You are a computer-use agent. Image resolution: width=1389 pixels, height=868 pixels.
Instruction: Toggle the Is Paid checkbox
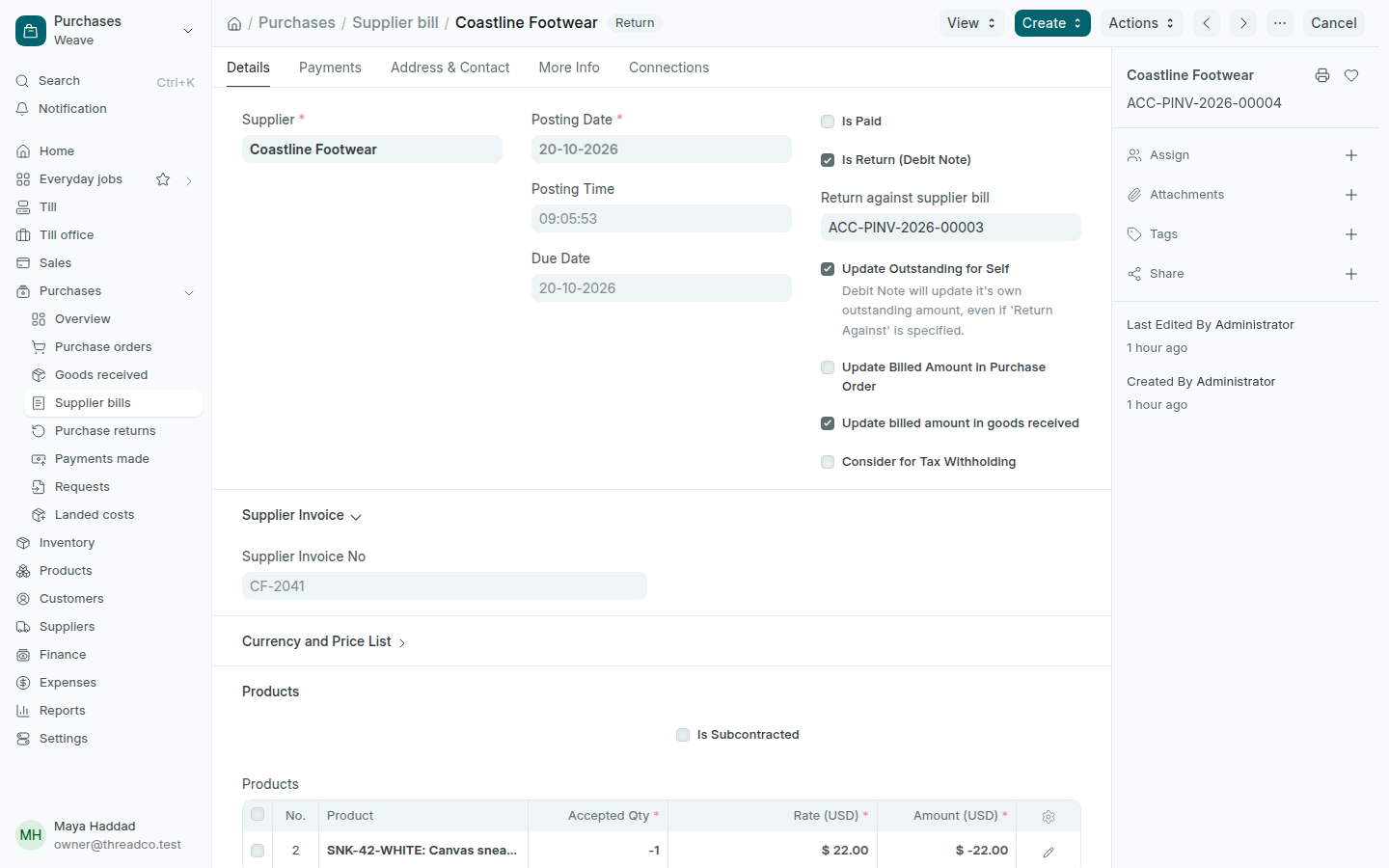828,122
